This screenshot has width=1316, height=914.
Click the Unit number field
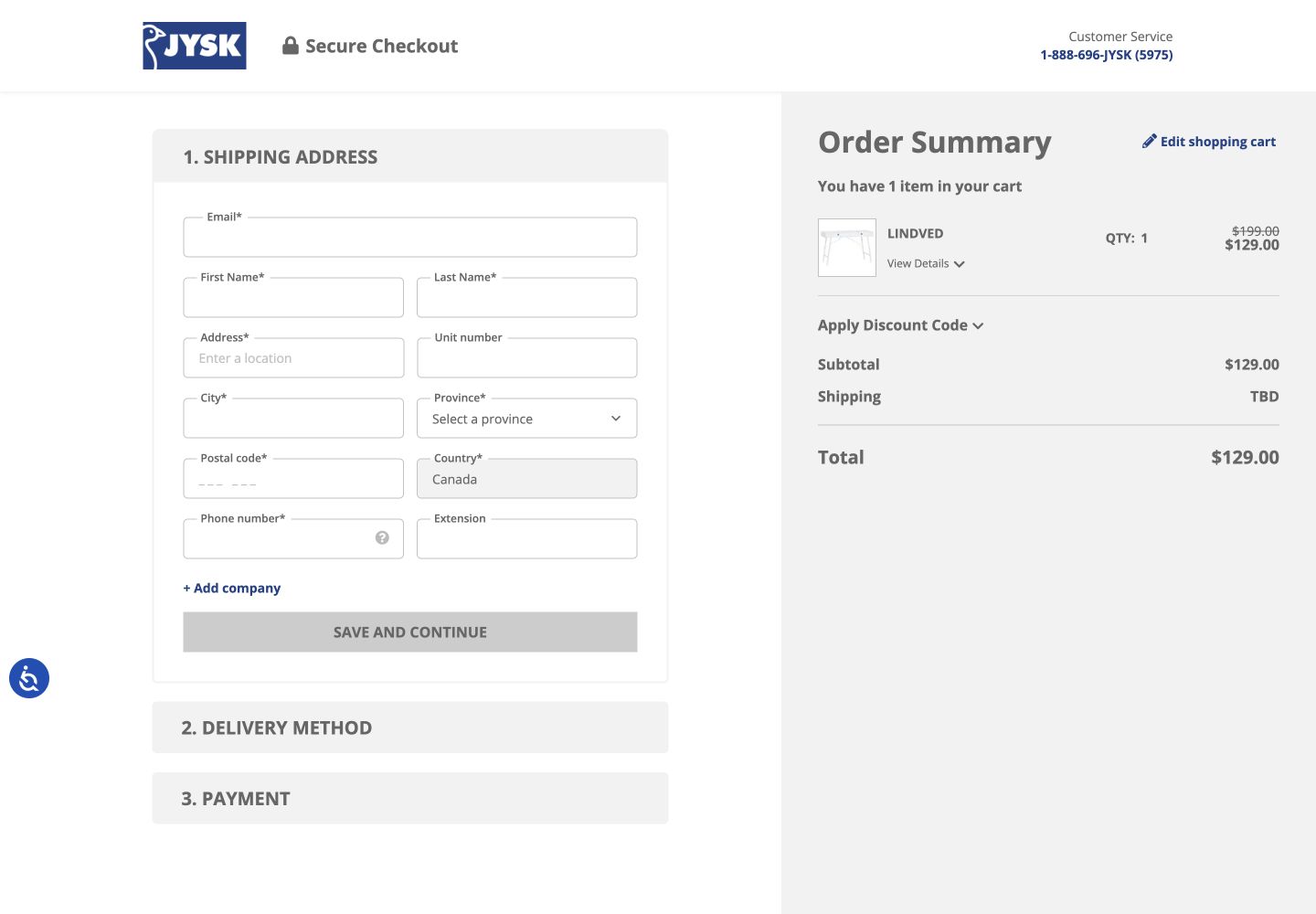[x=527, y=358]
